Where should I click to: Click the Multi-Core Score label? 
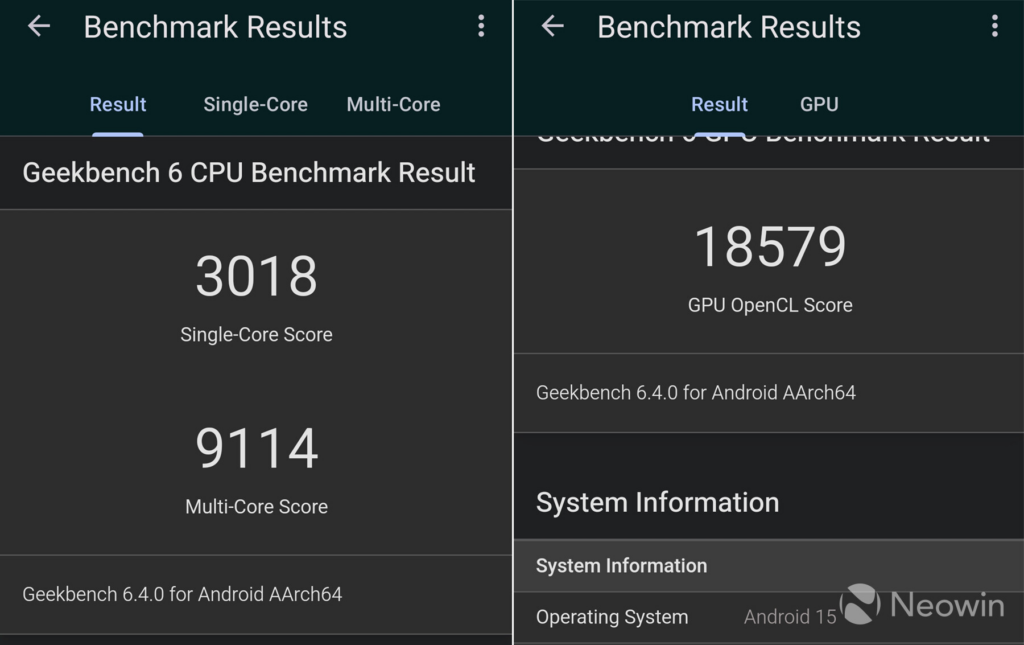(x=256, y=507)
